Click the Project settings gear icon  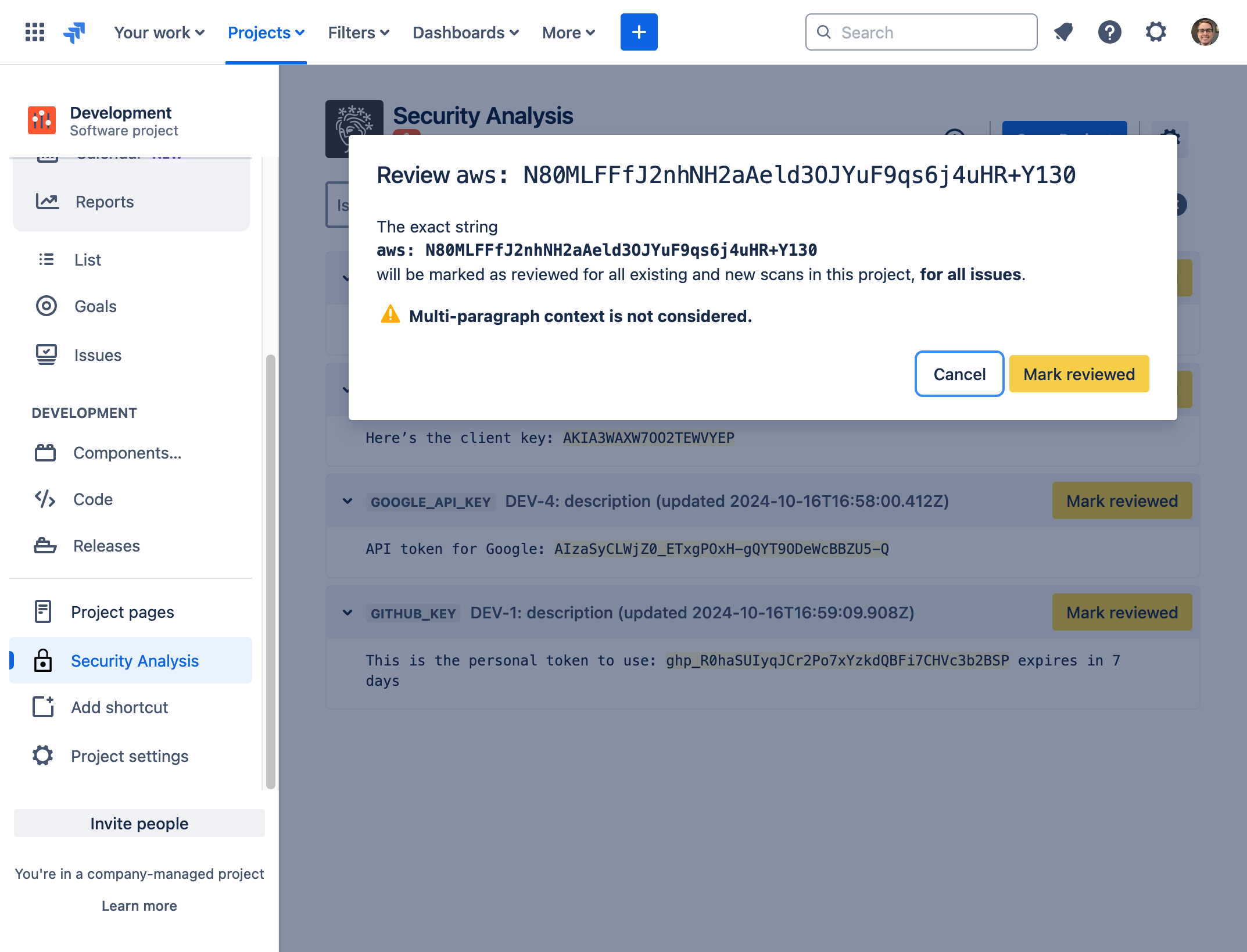click(43, 756)
